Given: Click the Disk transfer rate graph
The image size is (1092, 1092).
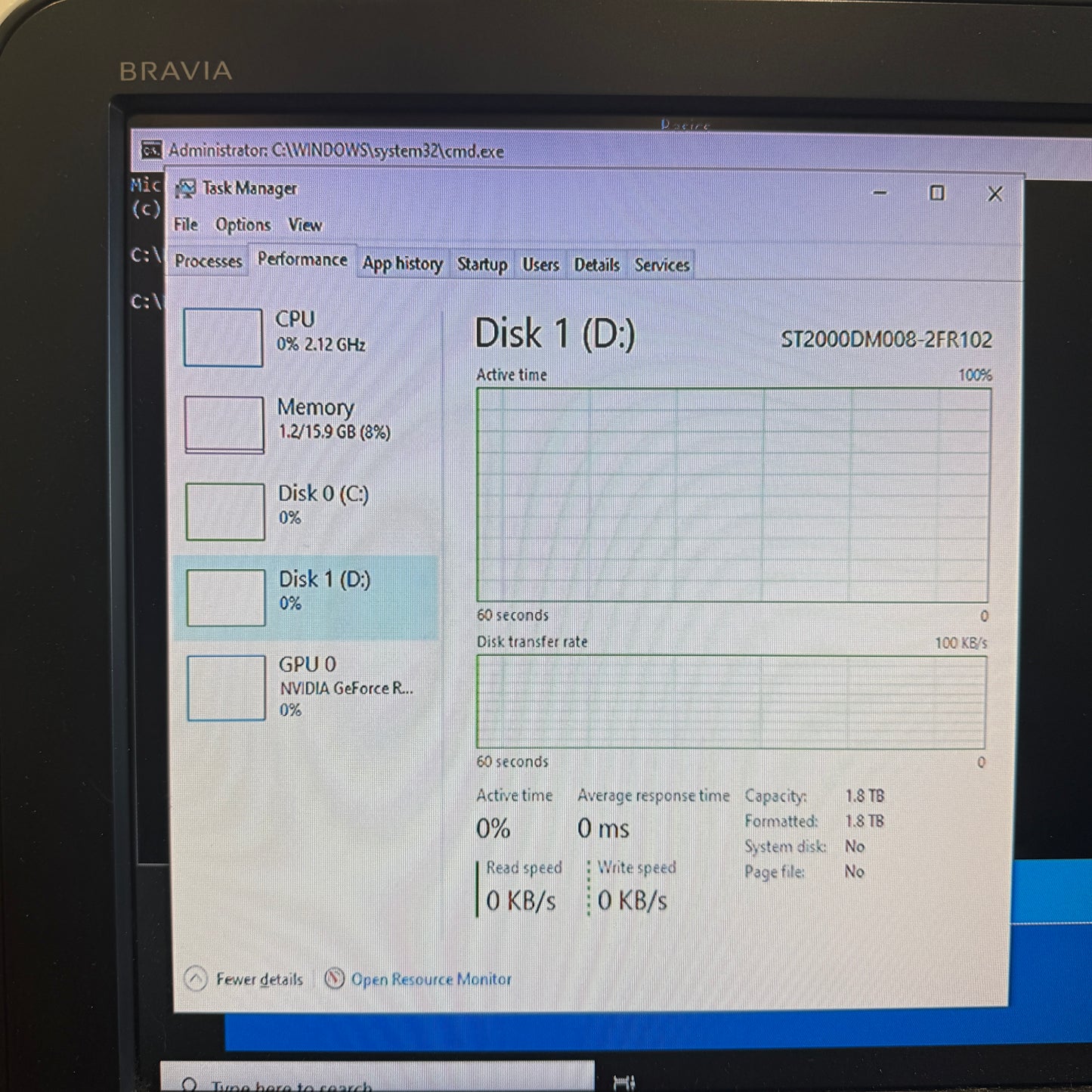Looking at the screenshot, I should point(731,702).
